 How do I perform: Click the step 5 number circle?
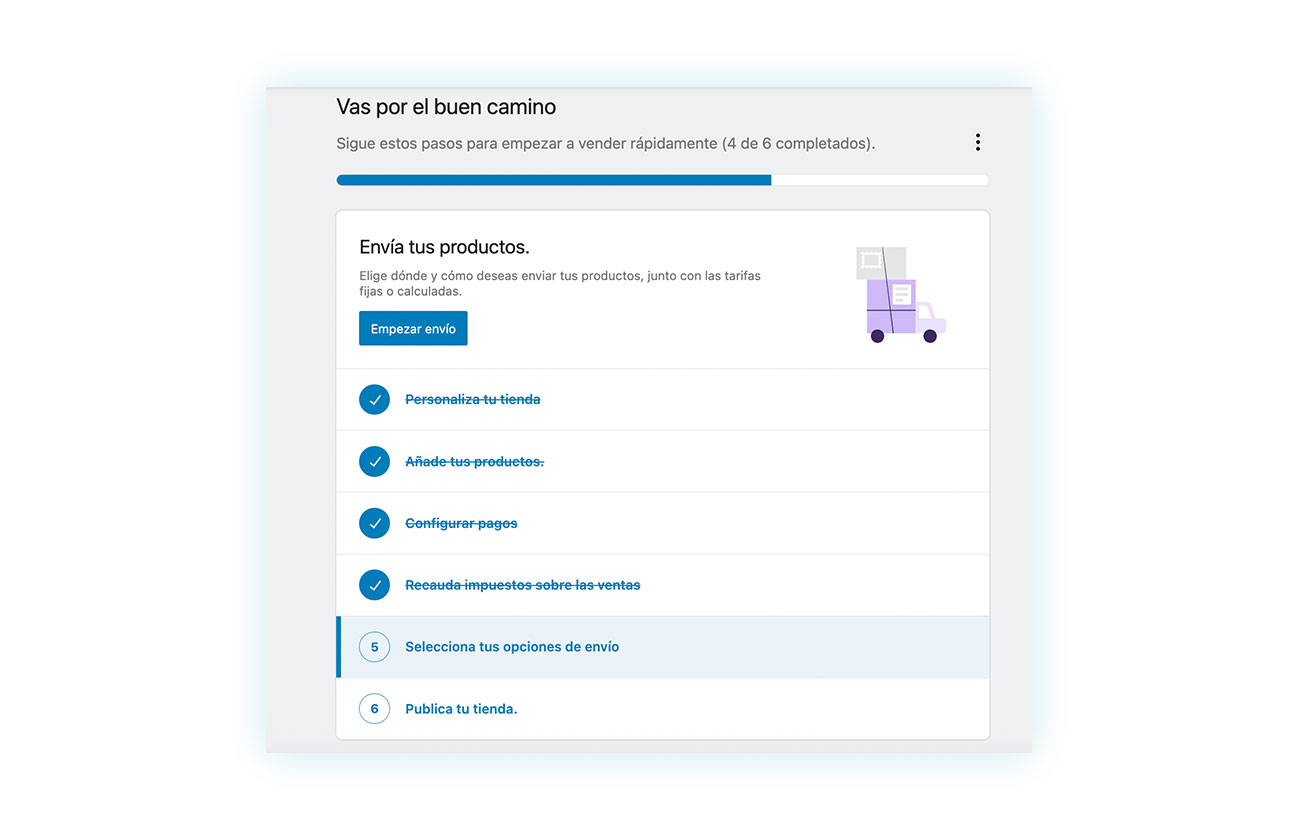coord(374,647)
